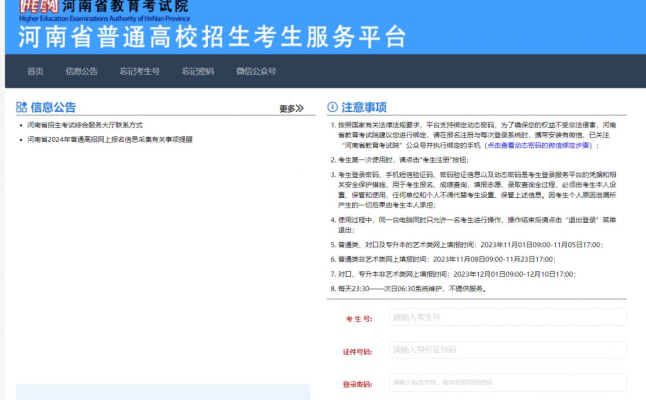
Task: Click the red 证件号码 field label
Action: coord(356,351)
